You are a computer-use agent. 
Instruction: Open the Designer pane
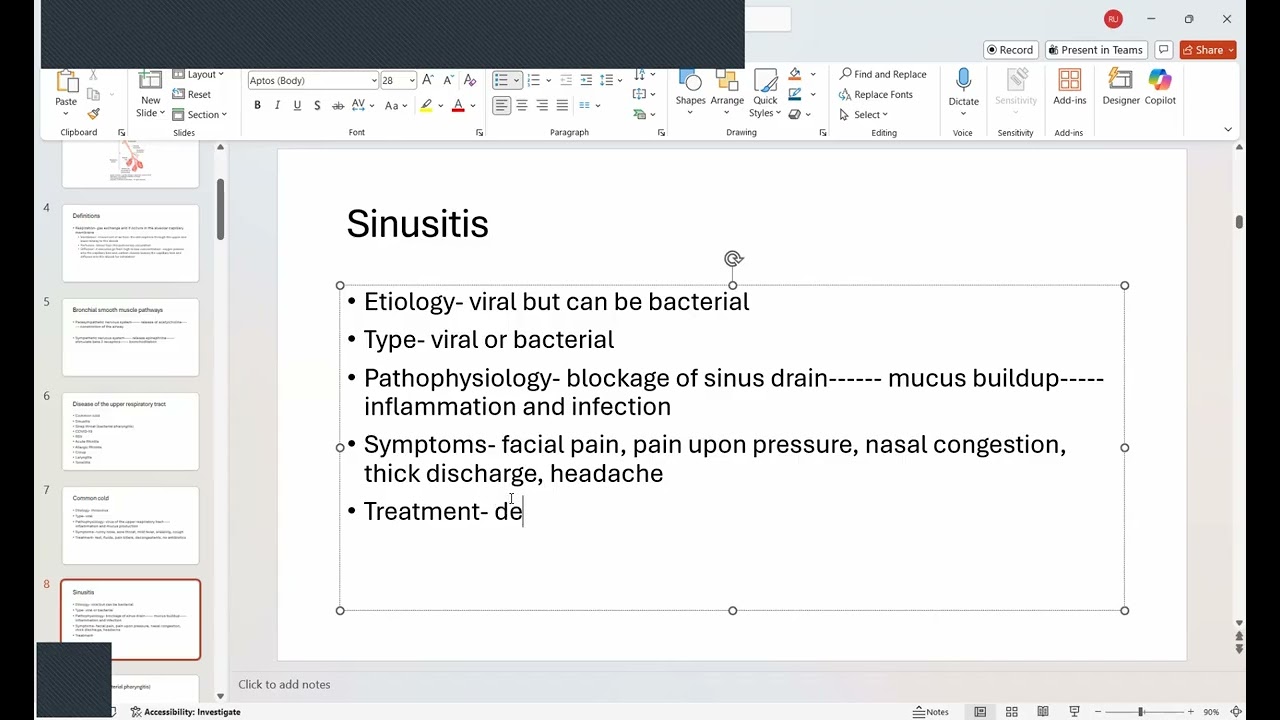tap(1121, 87)
